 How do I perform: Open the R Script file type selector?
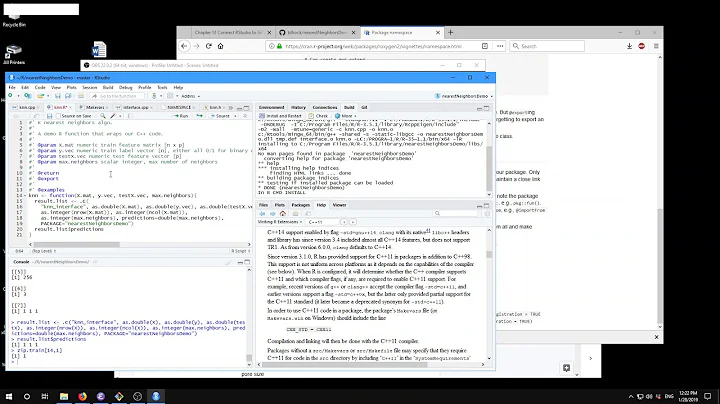point(241,251)
